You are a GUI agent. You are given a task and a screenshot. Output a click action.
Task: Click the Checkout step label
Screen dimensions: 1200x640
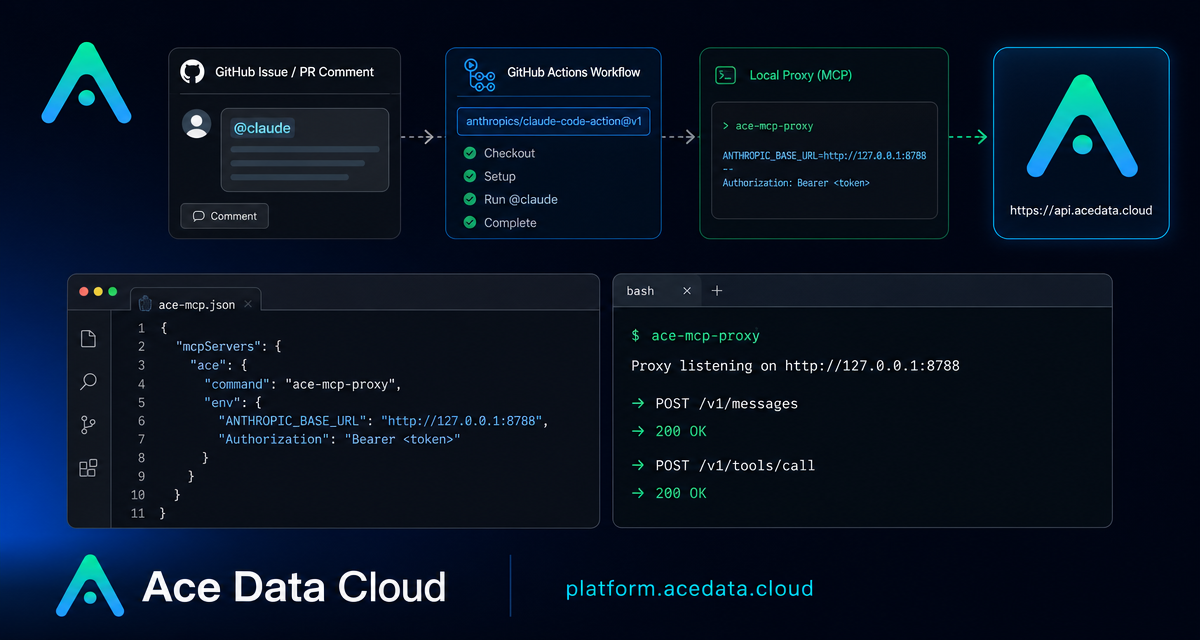[509, 153]
